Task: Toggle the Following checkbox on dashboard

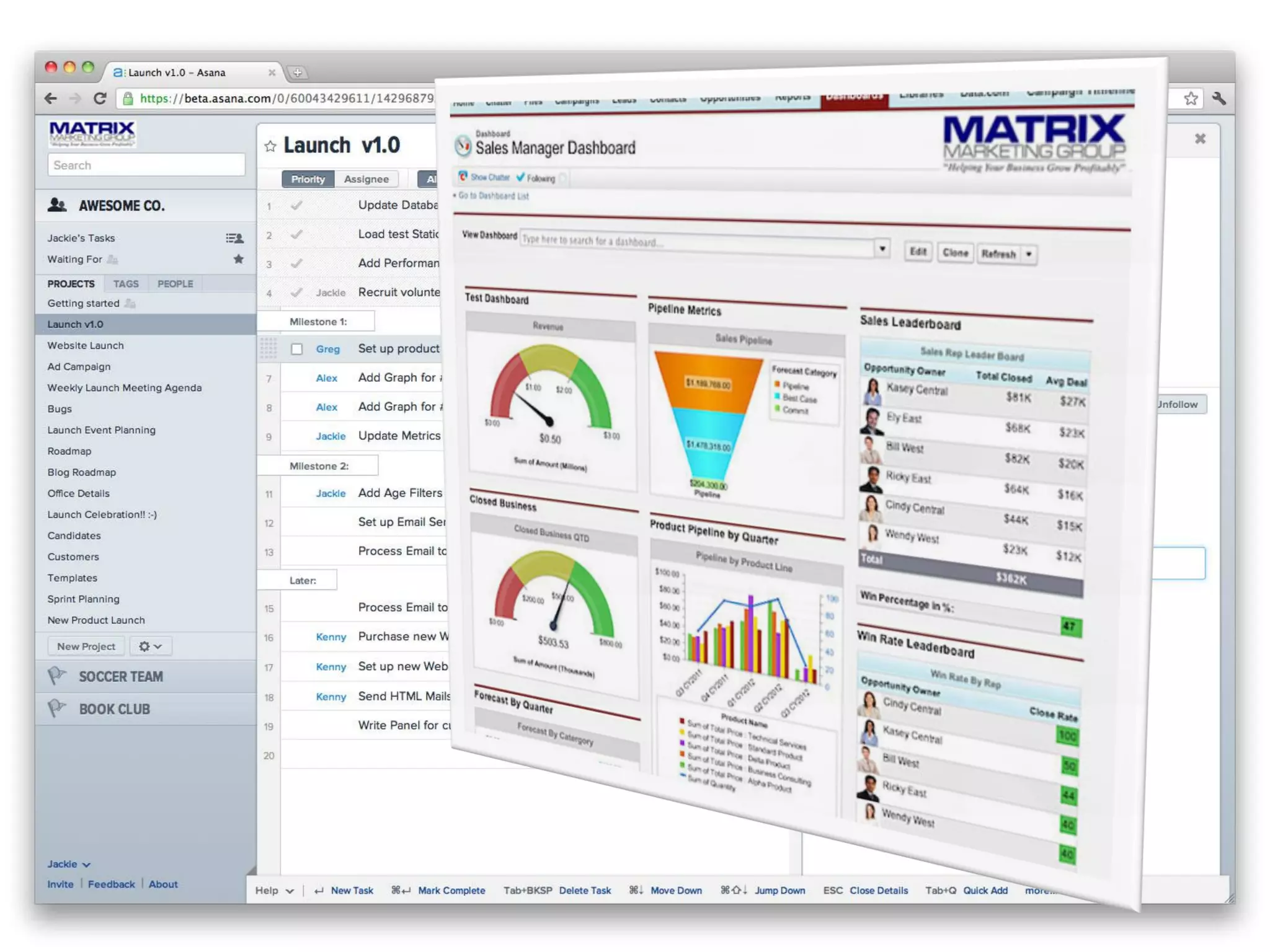Action: (x=521, y=177)
